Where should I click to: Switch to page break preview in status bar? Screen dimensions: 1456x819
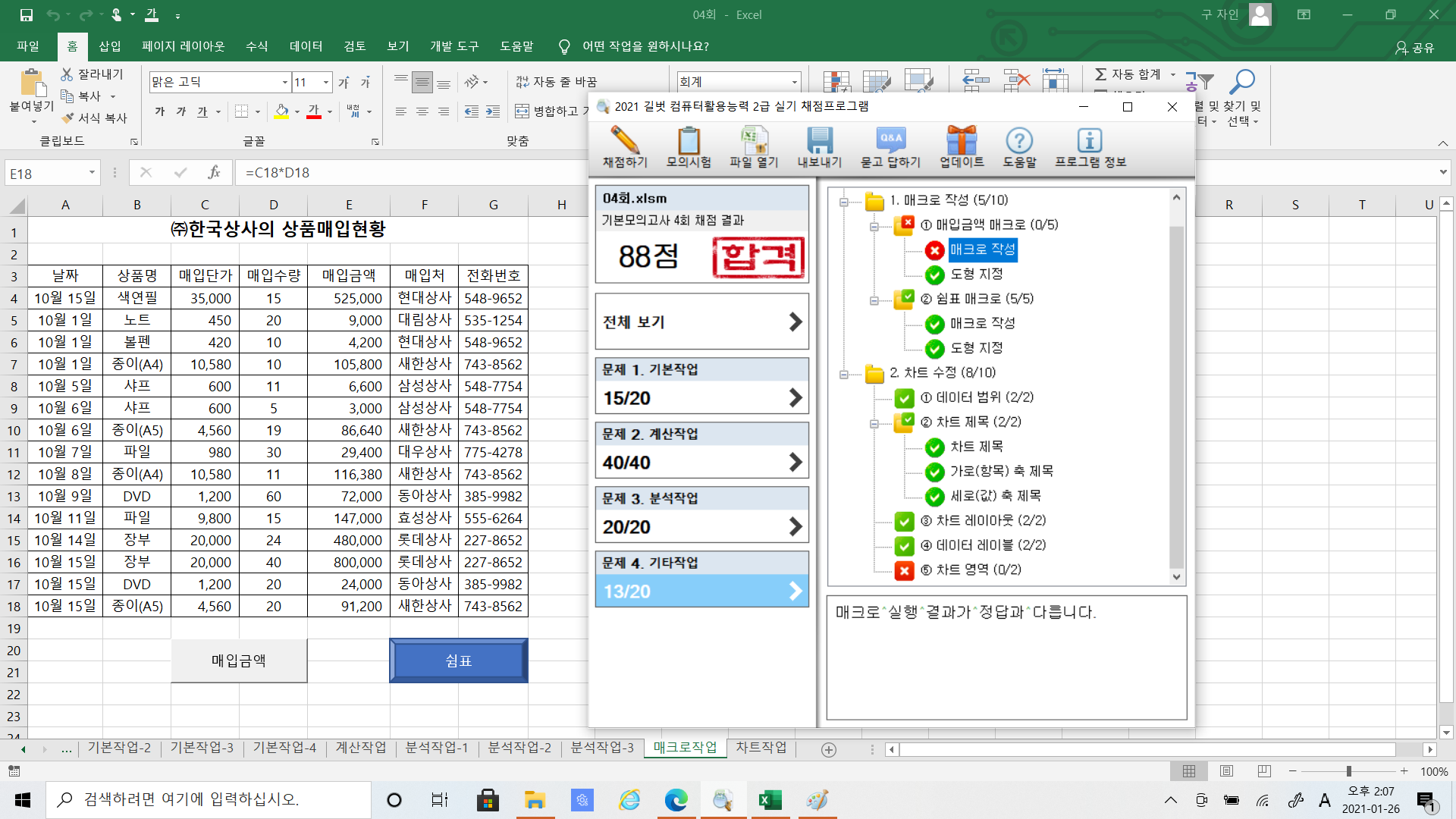click(x=1264, y=771)
